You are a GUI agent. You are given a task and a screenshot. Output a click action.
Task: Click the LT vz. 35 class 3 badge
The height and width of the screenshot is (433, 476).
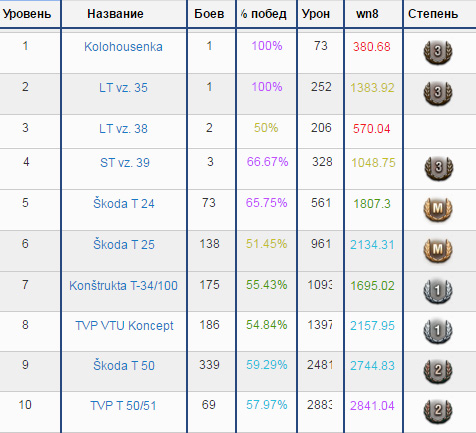pyautogui.click(x=438, y=93)
